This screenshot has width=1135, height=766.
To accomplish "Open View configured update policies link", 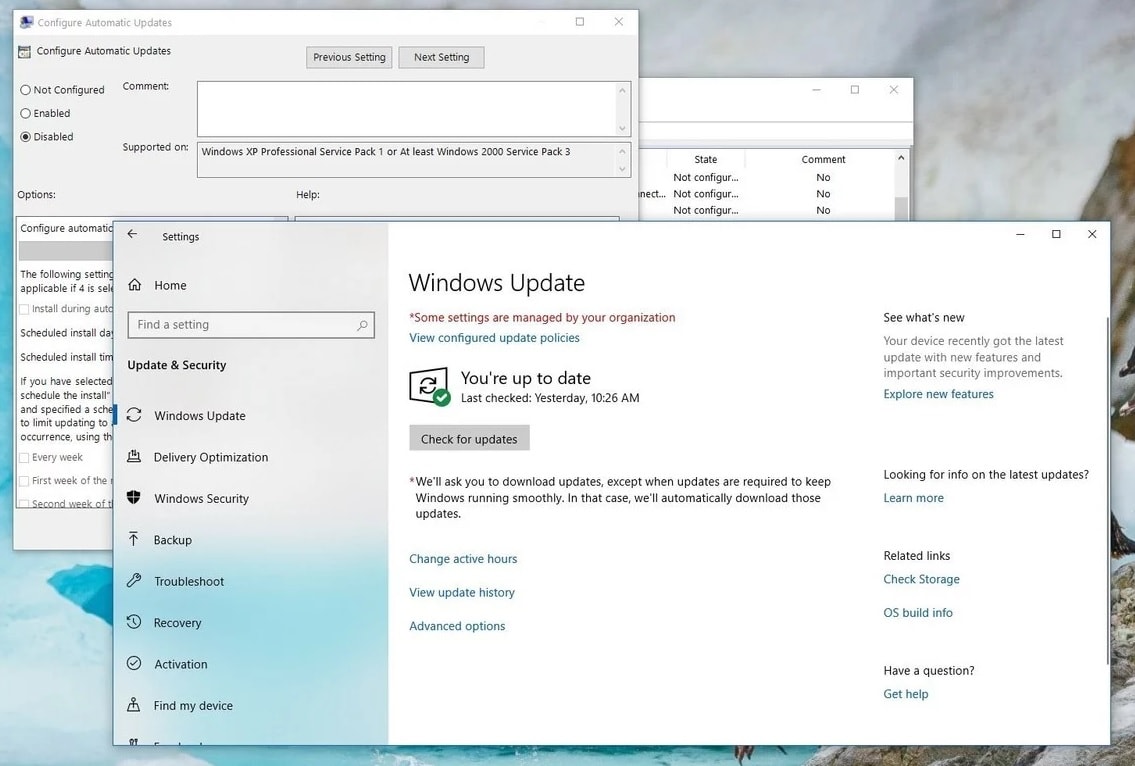I will [494, 337].
